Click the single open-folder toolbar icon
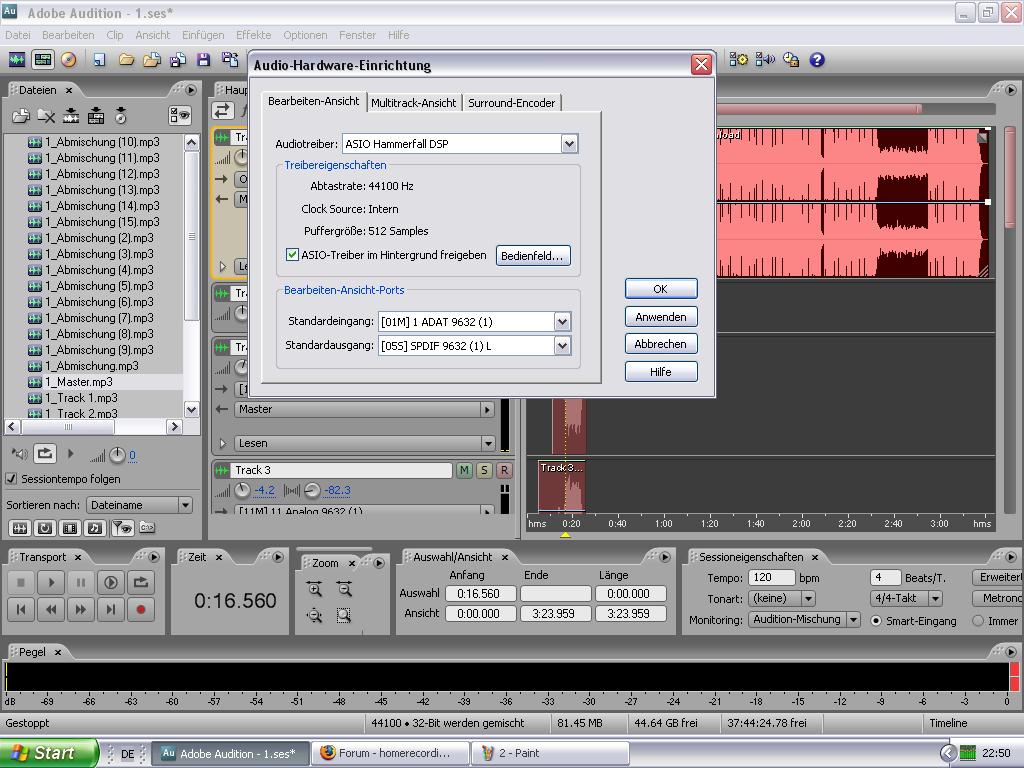Screen dimensions: 1024x768 (126, 60)
